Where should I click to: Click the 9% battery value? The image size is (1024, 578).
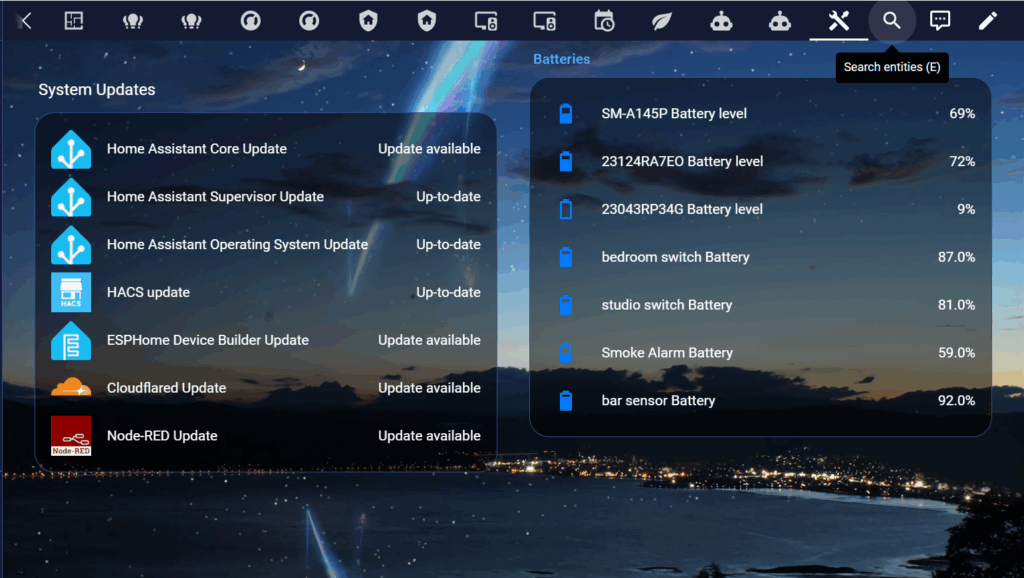click(966, 209)
